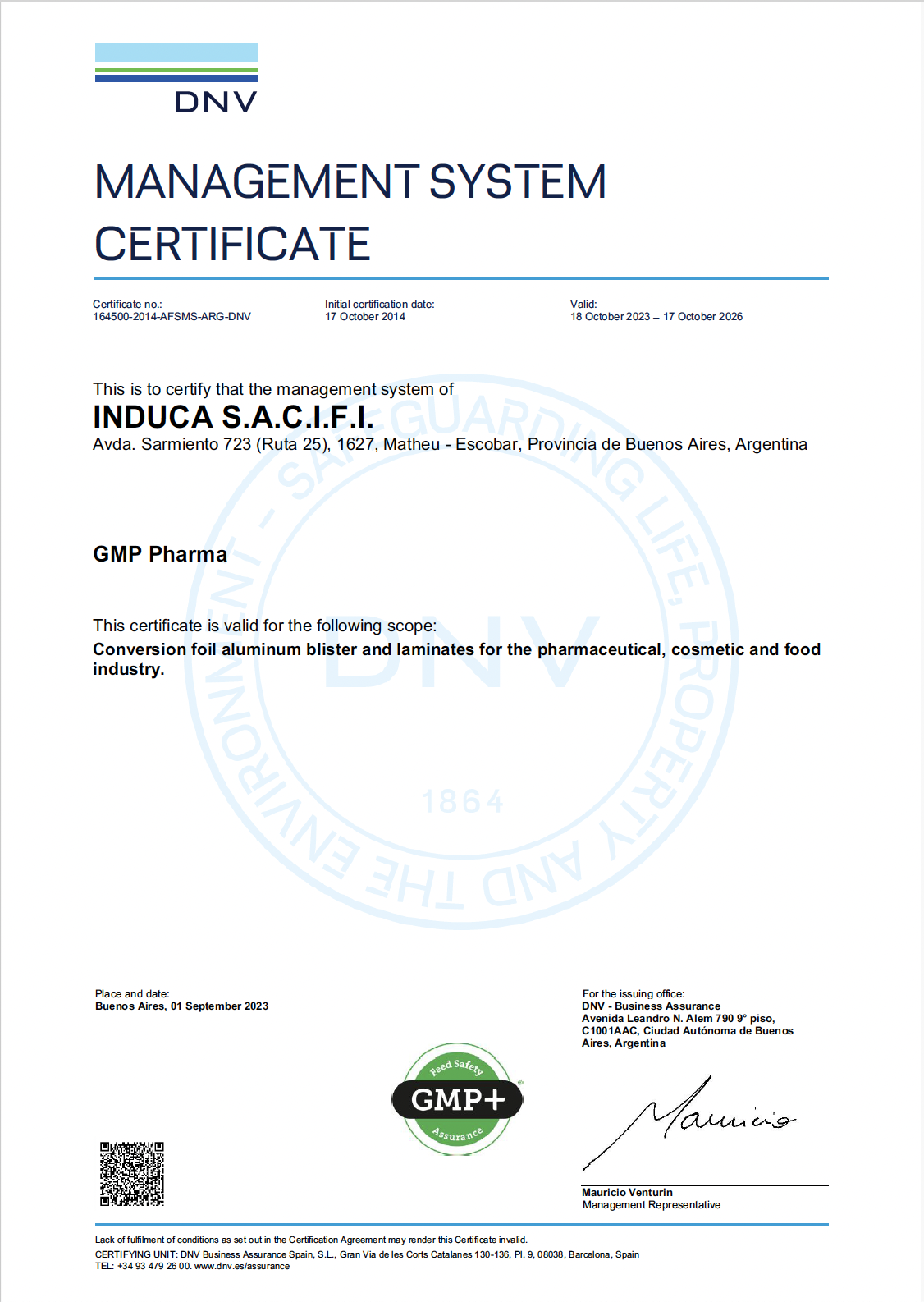The height and width of the screenshot is (1302, 924).
Task: Click the Conversion foil aluminum blister scope text
Action: 456,658
